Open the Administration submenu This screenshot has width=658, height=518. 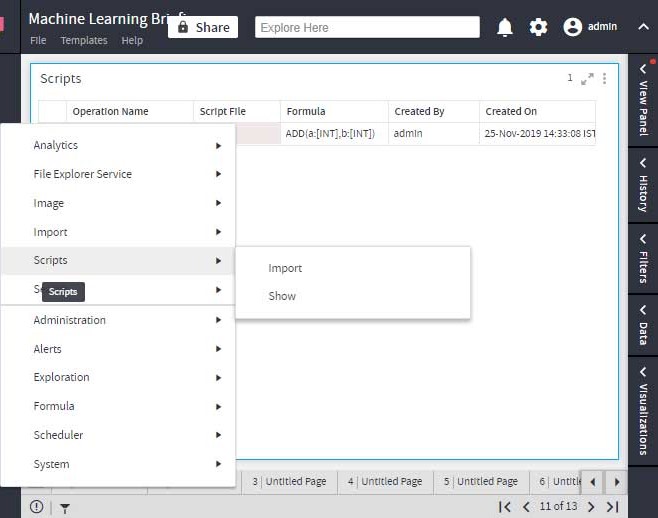click(x=118, y=320)
